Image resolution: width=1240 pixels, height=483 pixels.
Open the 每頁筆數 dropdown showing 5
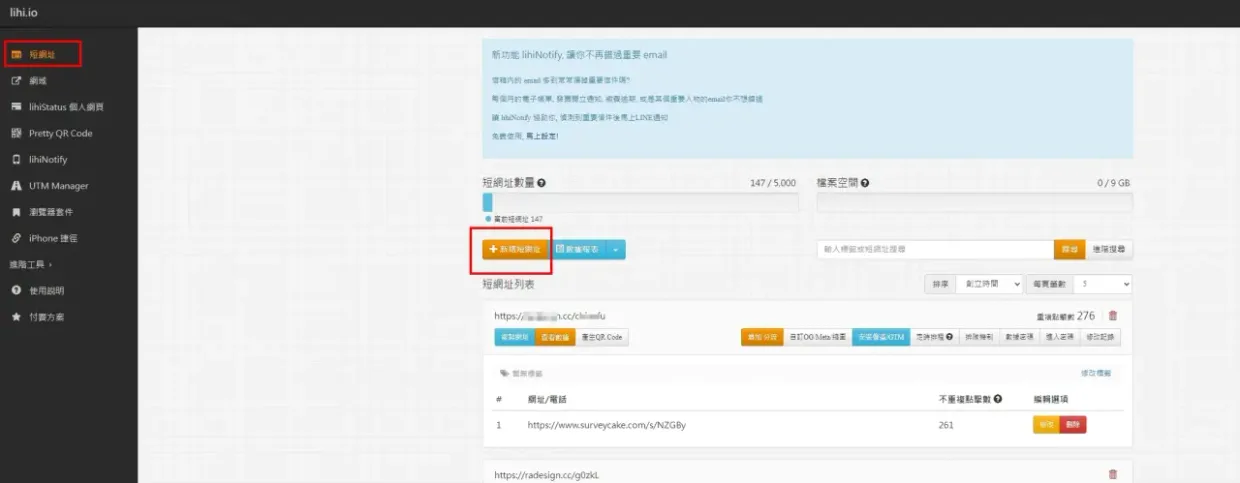tap(1103, 284)
